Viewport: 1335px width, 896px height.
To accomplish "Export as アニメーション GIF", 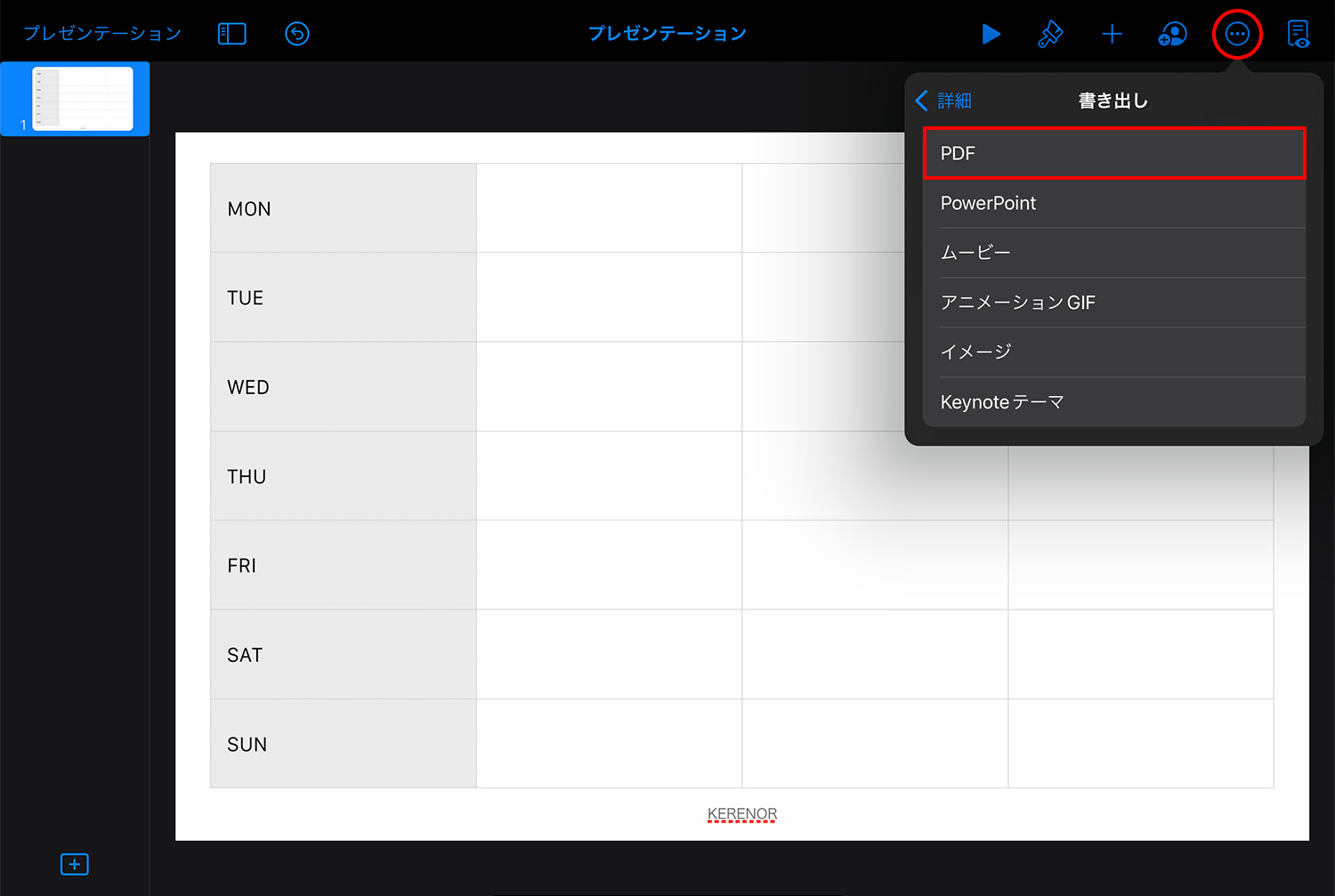I will [1114, 303].
